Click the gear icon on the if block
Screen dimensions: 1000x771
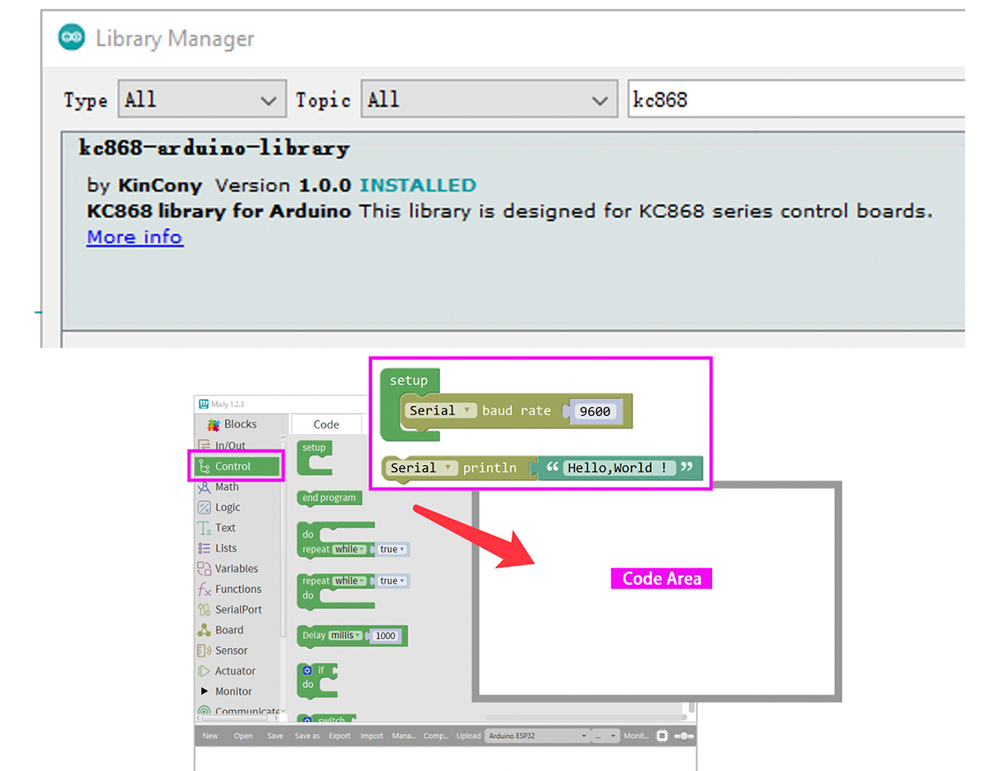tap(307, 670)
